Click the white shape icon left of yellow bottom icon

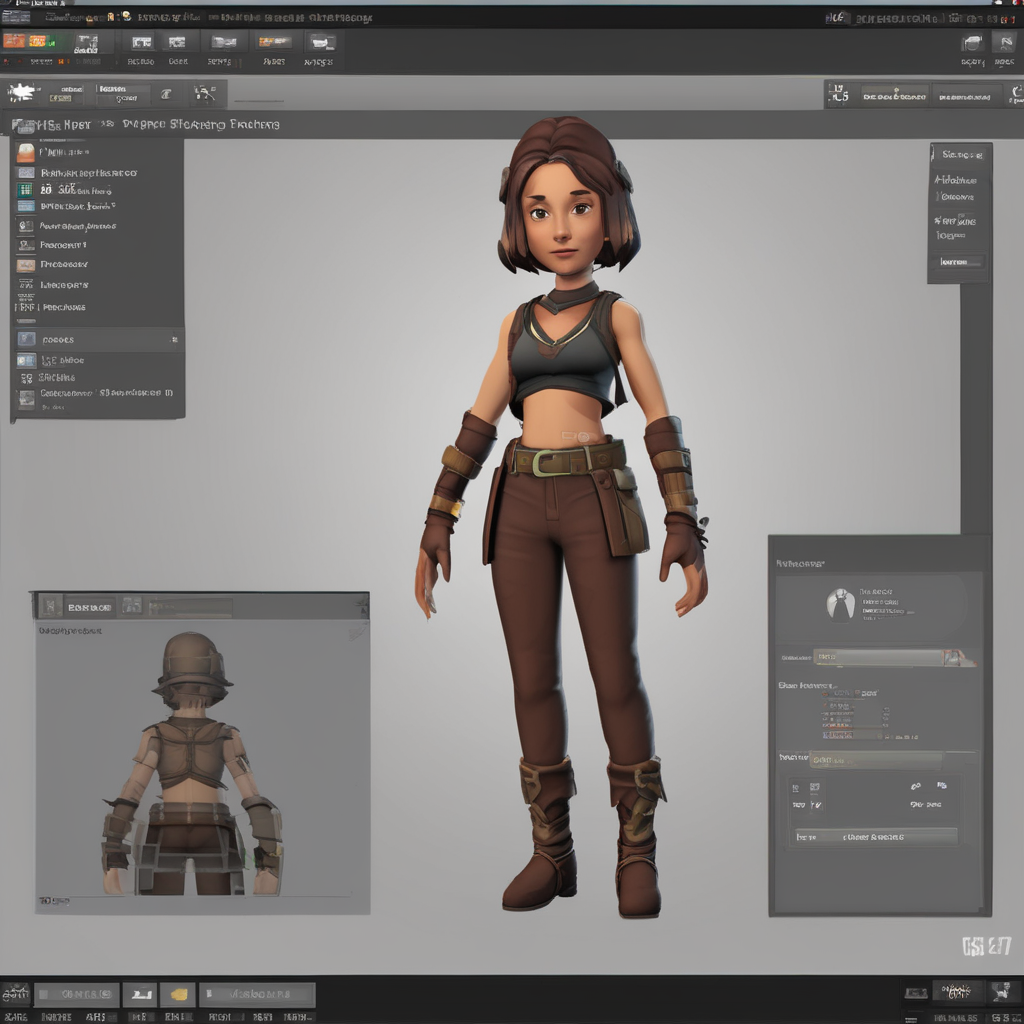(140, 995)
